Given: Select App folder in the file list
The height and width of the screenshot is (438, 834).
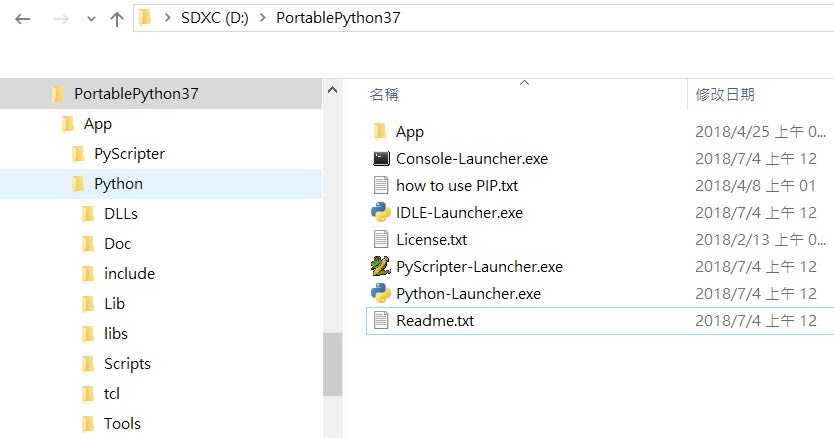Looking at the screenshot, I should click(410, 132).
